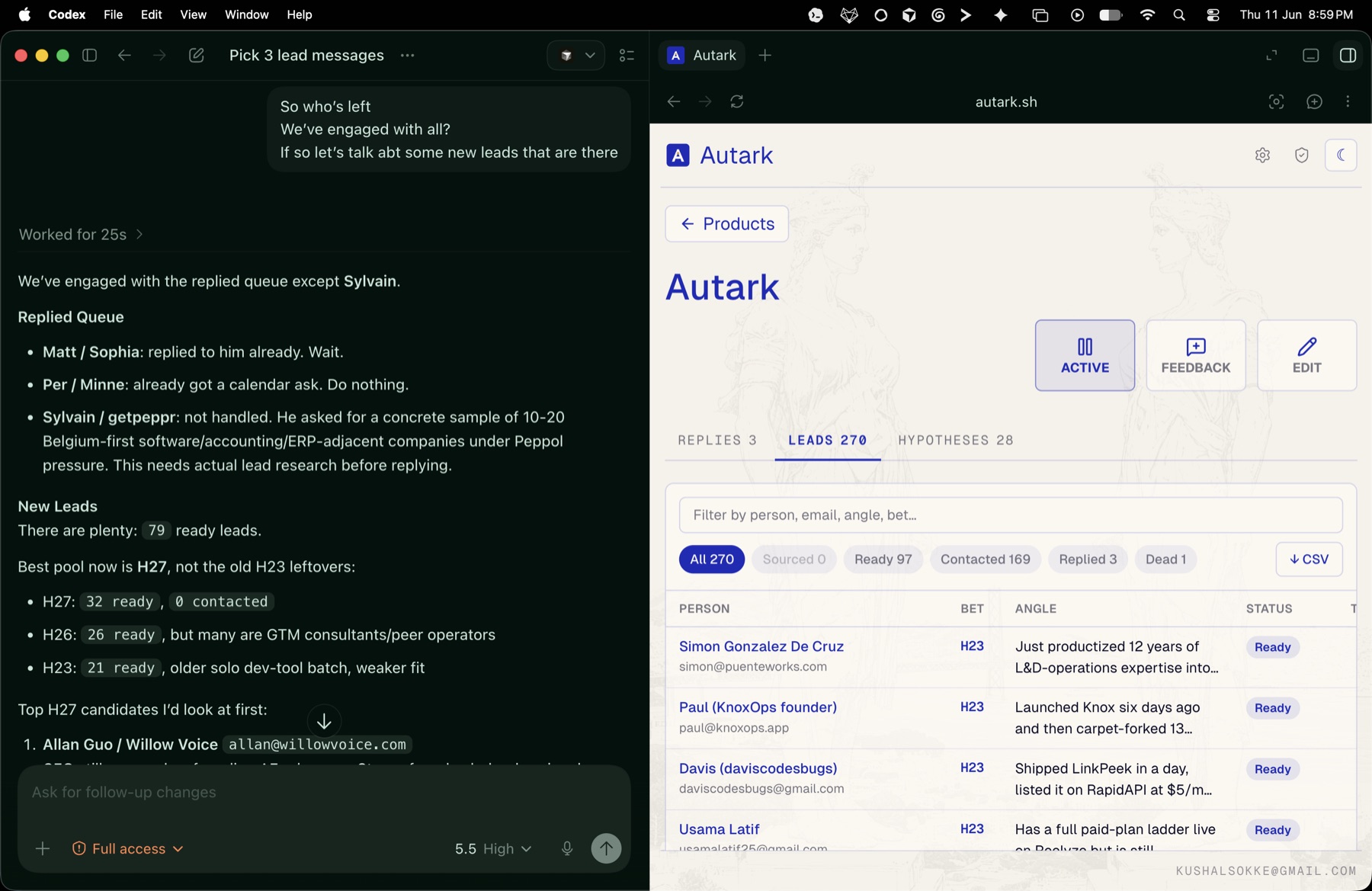
Task: Open the 5.5 High model dropdown
Action: coord(492,849)
